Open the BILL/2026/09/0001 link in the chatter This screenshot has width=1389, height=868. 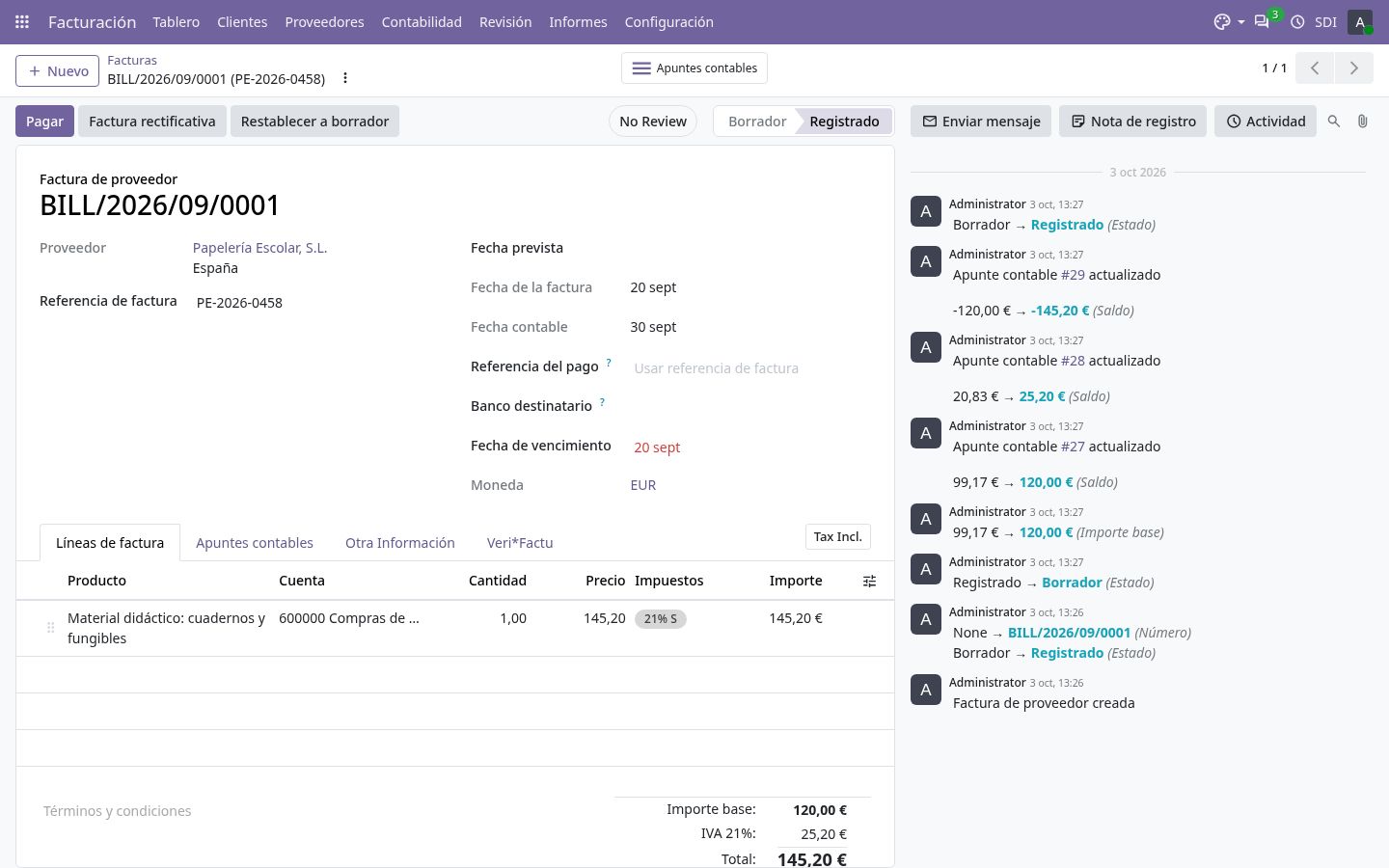[1069, 633]
